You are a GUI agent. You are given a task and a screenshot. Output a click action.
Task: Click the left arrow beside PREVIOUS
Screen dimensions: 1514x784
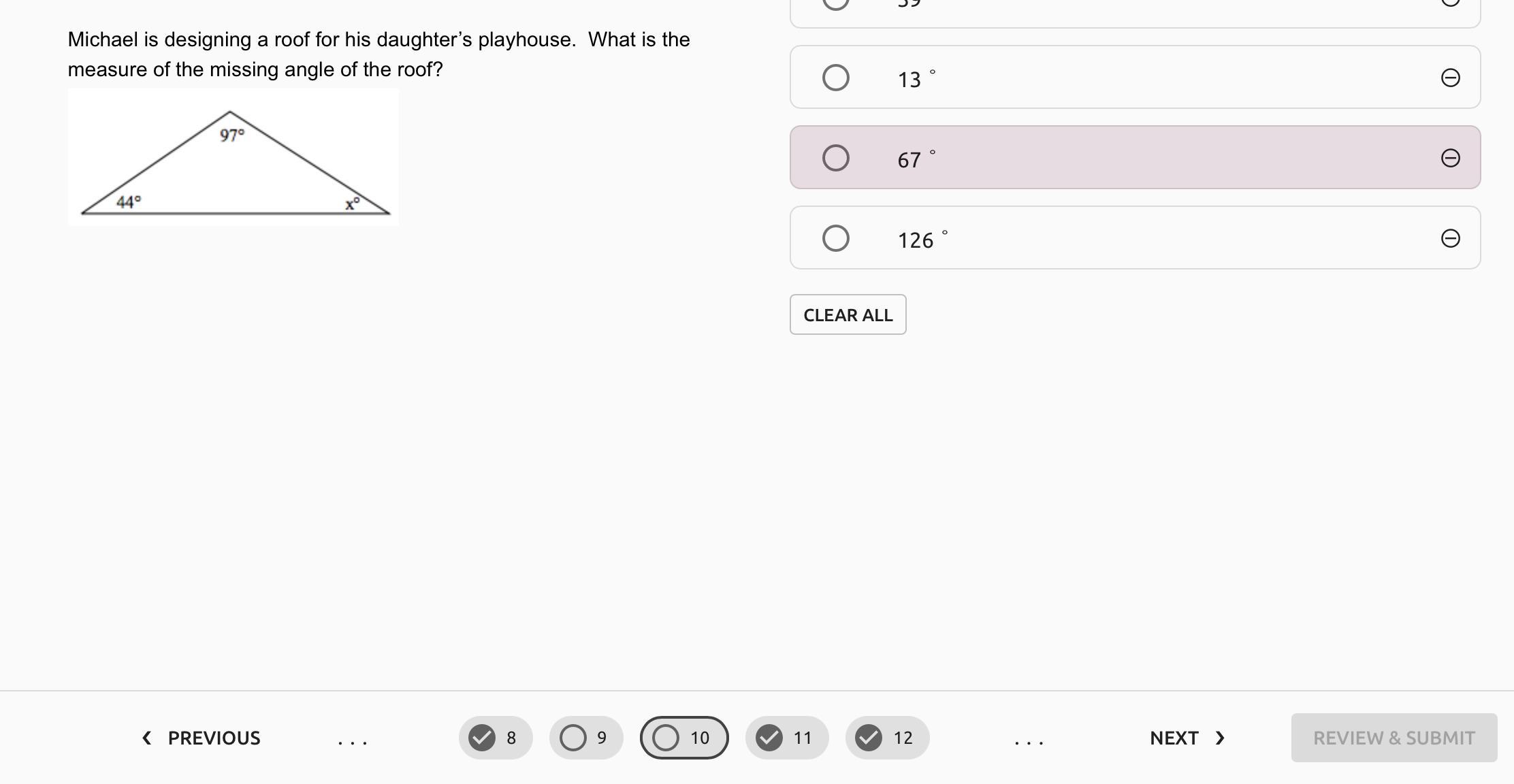tap(146, 738)
